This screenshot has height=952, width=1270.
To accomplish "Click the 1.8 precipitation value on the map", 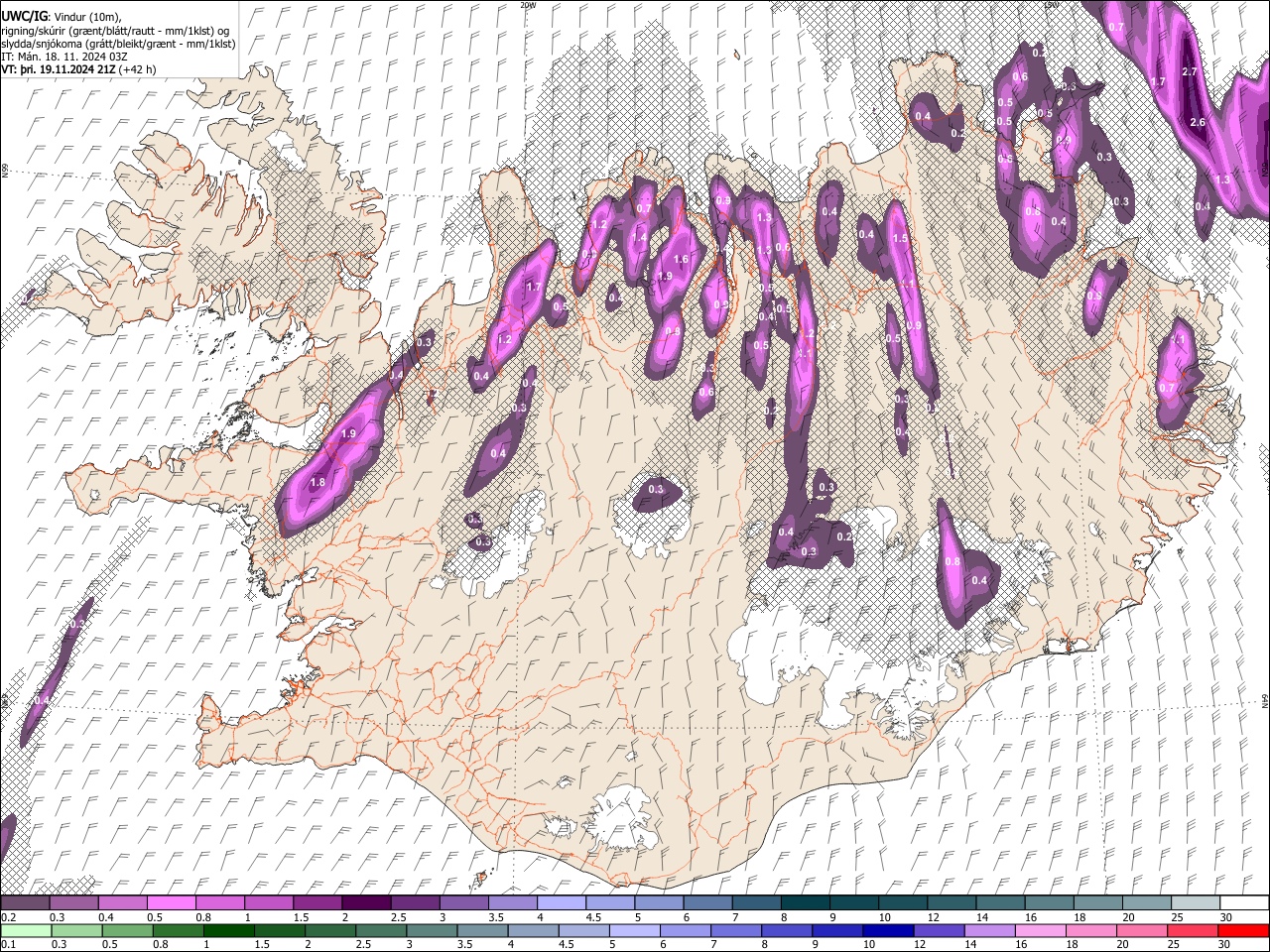I will [317, 483].
